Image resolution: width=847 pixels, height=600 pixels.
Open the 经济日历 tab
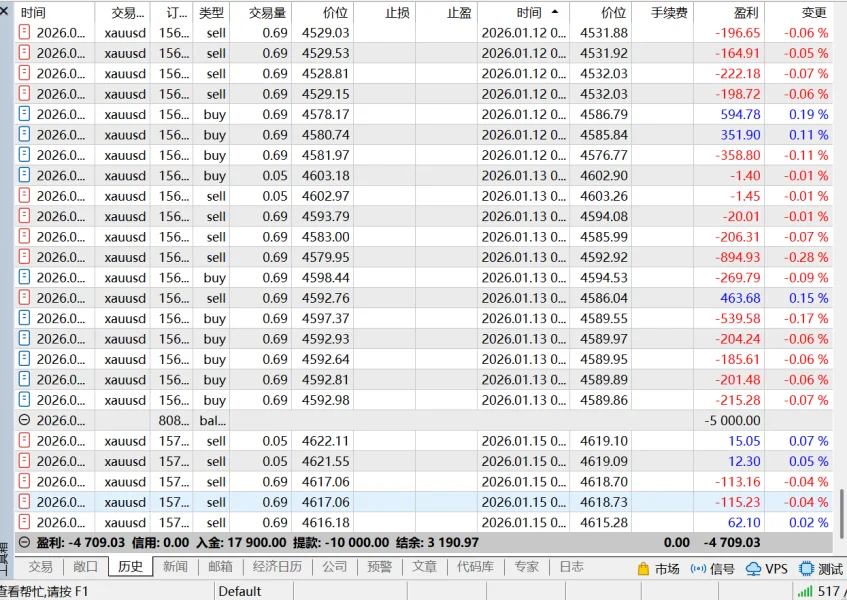277,567
